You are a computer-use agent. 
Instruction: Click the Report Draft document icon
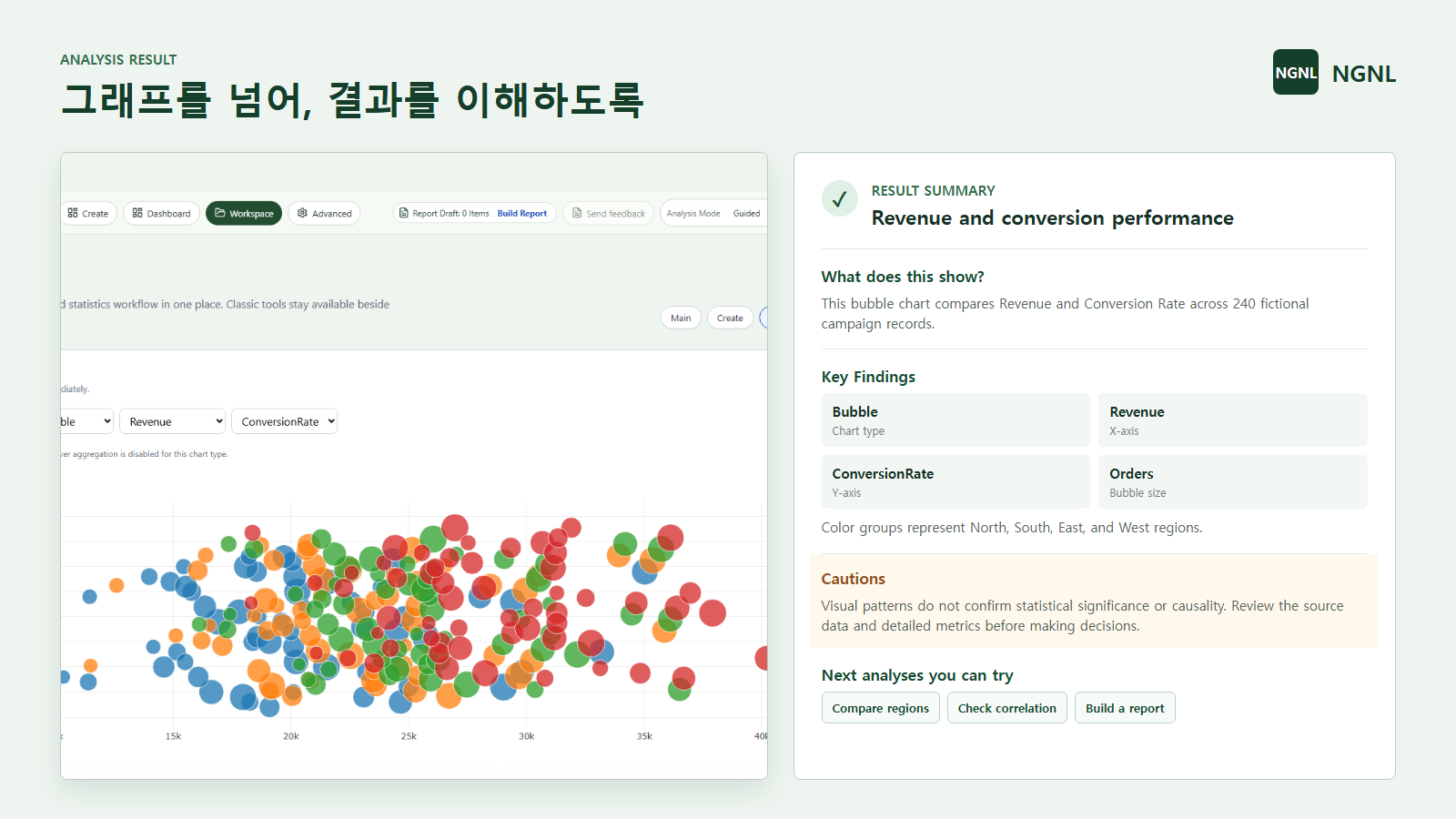404,213
